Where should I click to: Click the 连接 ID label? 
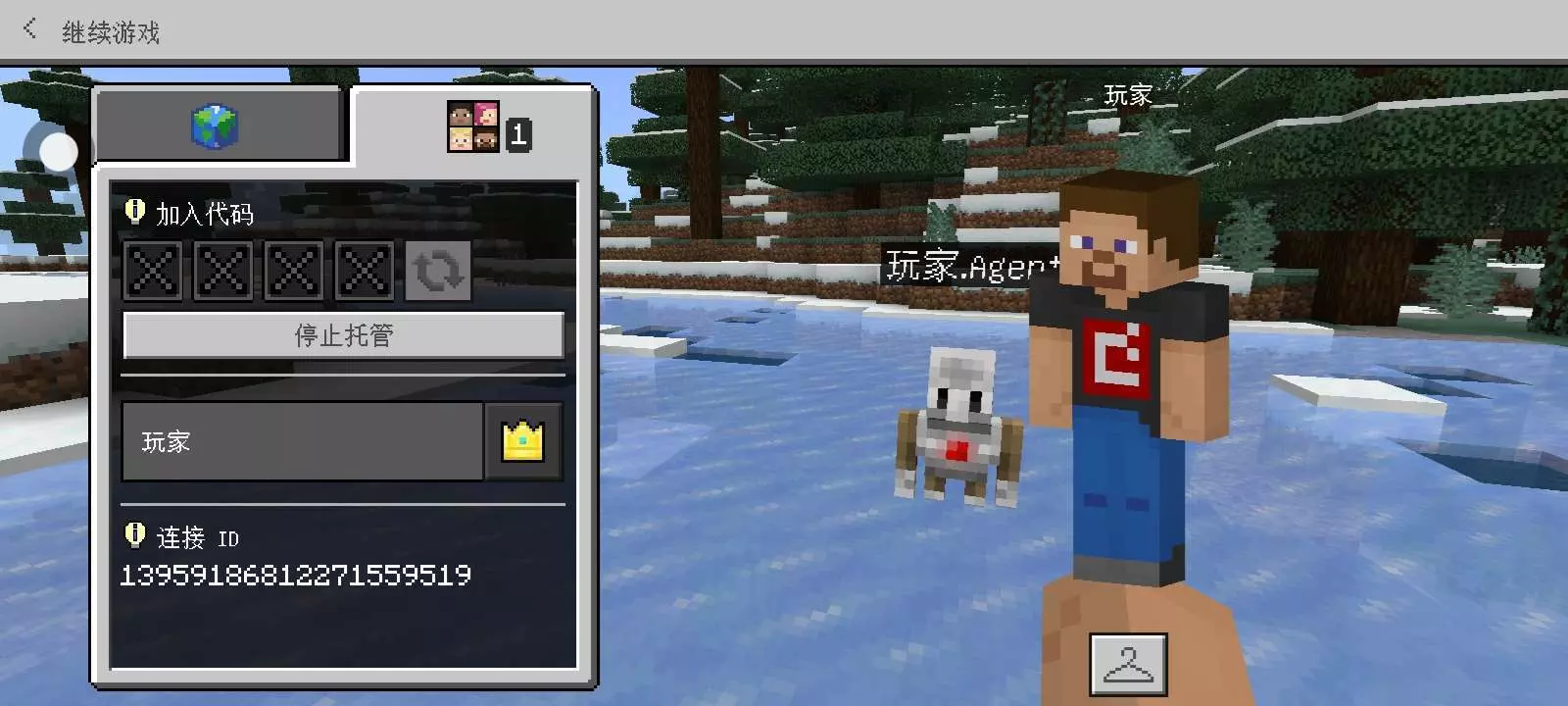198,537
